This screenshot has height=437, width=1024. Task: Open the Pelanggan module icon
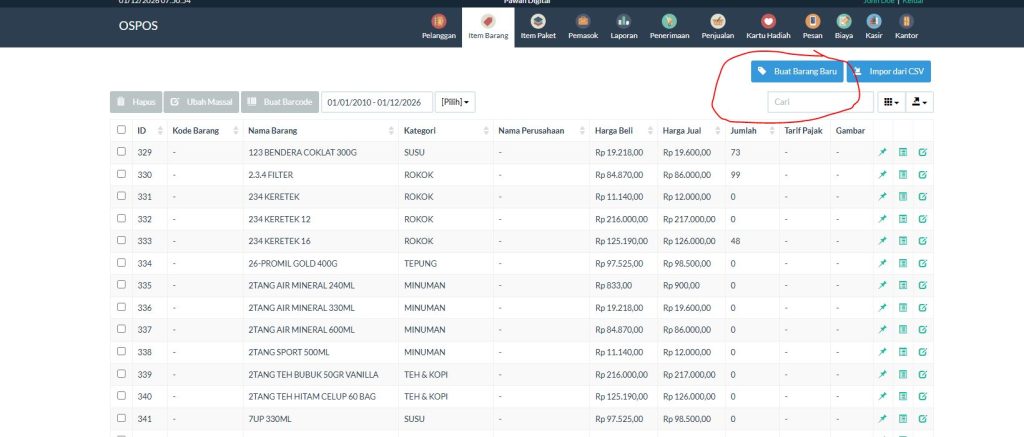438,21
